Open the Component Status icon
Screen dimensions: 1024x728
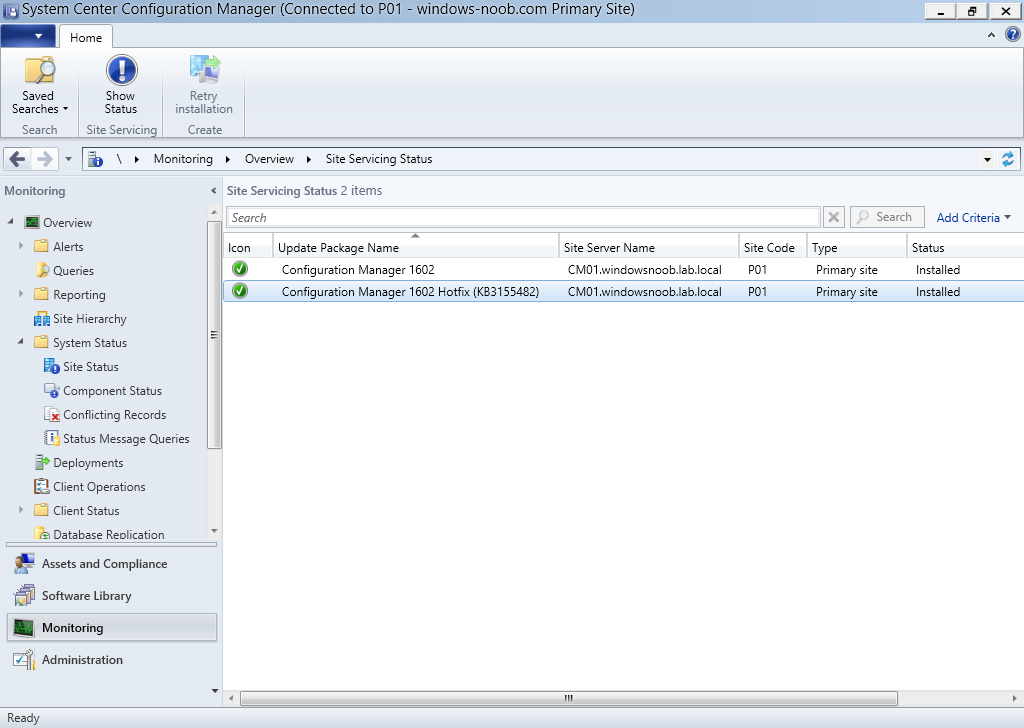[52, 390]
